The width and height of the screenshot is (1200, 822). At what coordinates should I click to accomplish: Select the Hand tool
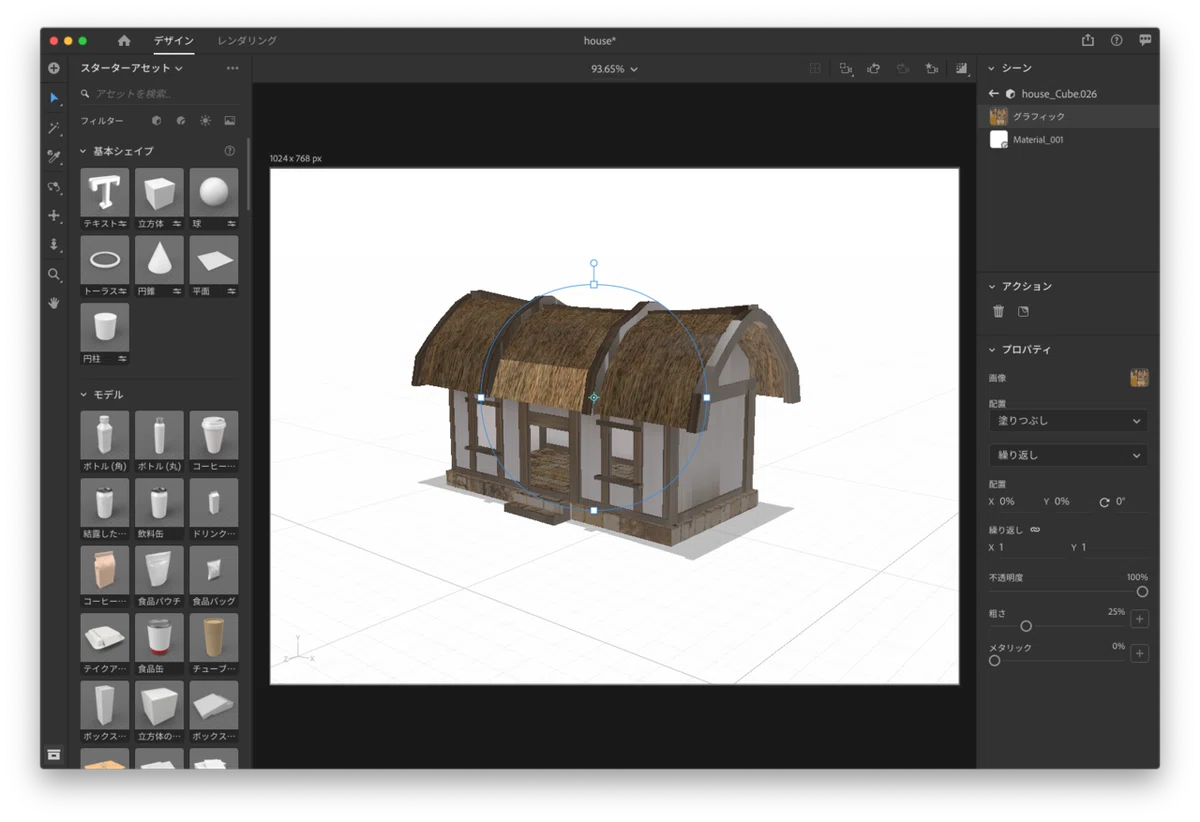point(54,302)
